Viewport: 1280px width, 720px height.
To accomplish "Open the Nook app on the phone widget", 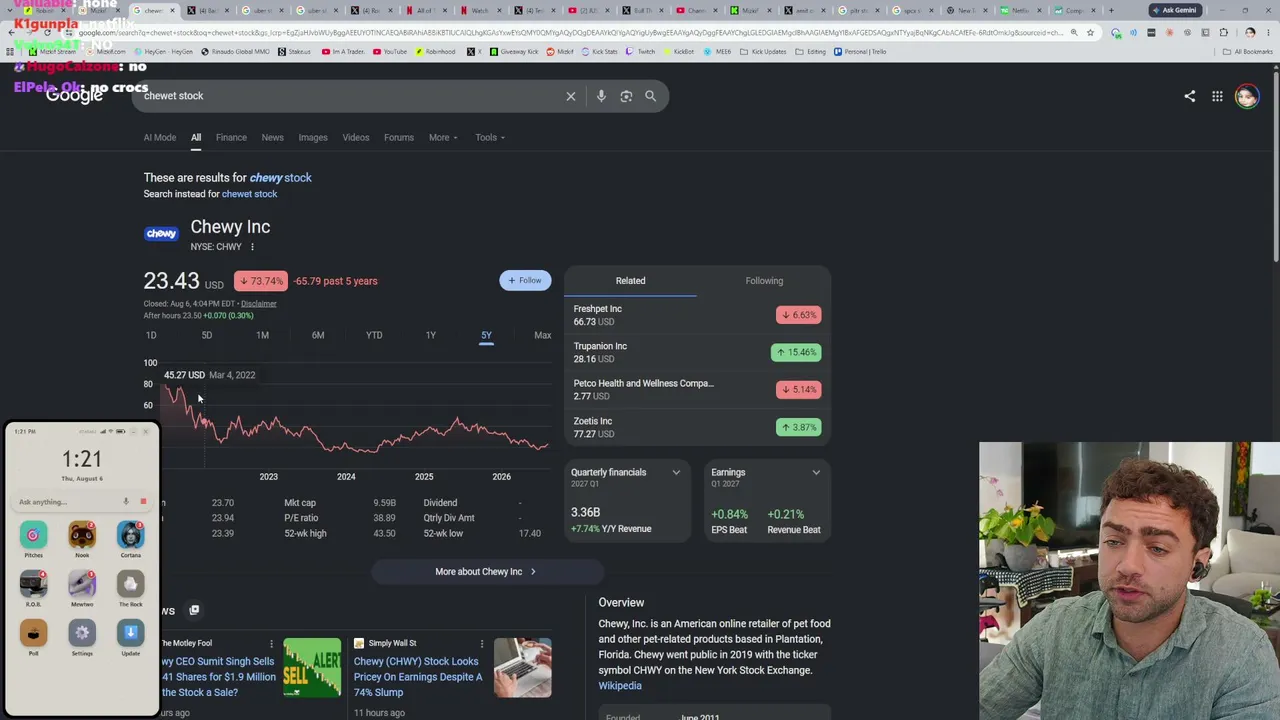I will [x=82, y=536].
